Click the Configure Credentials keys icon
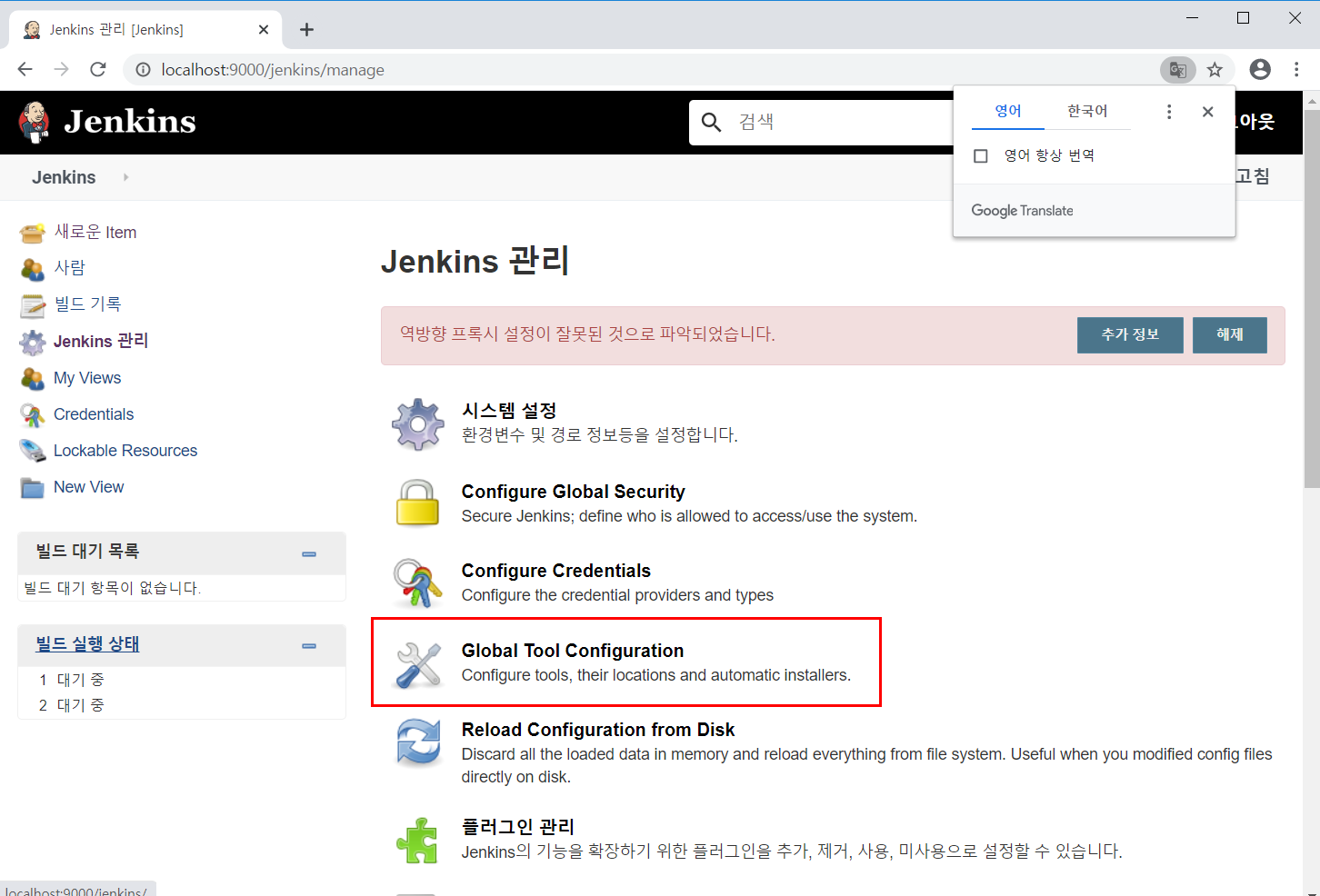Viewport: 1320px width, 896px height. (417, 582)
